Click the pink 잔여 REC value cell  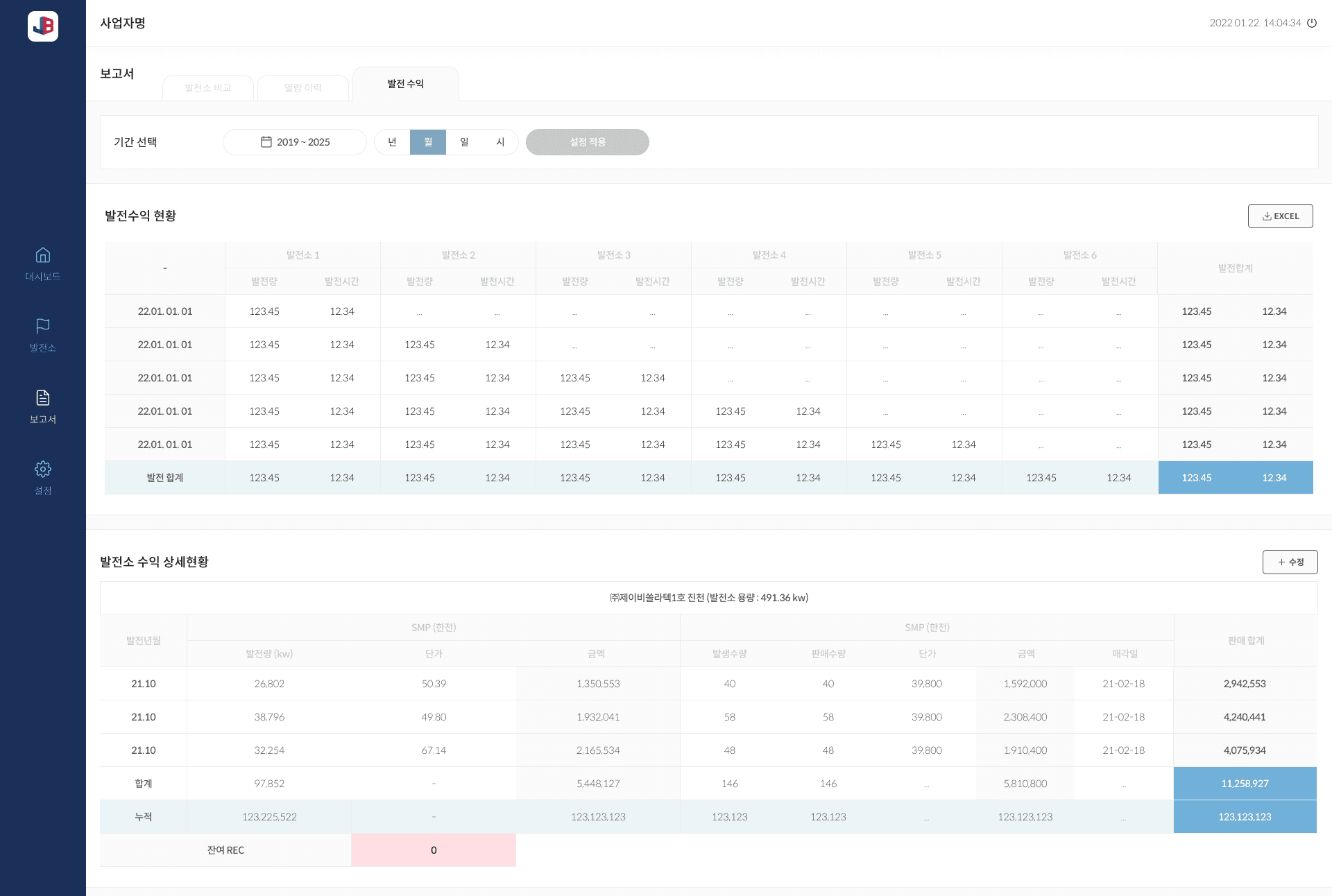434,850
